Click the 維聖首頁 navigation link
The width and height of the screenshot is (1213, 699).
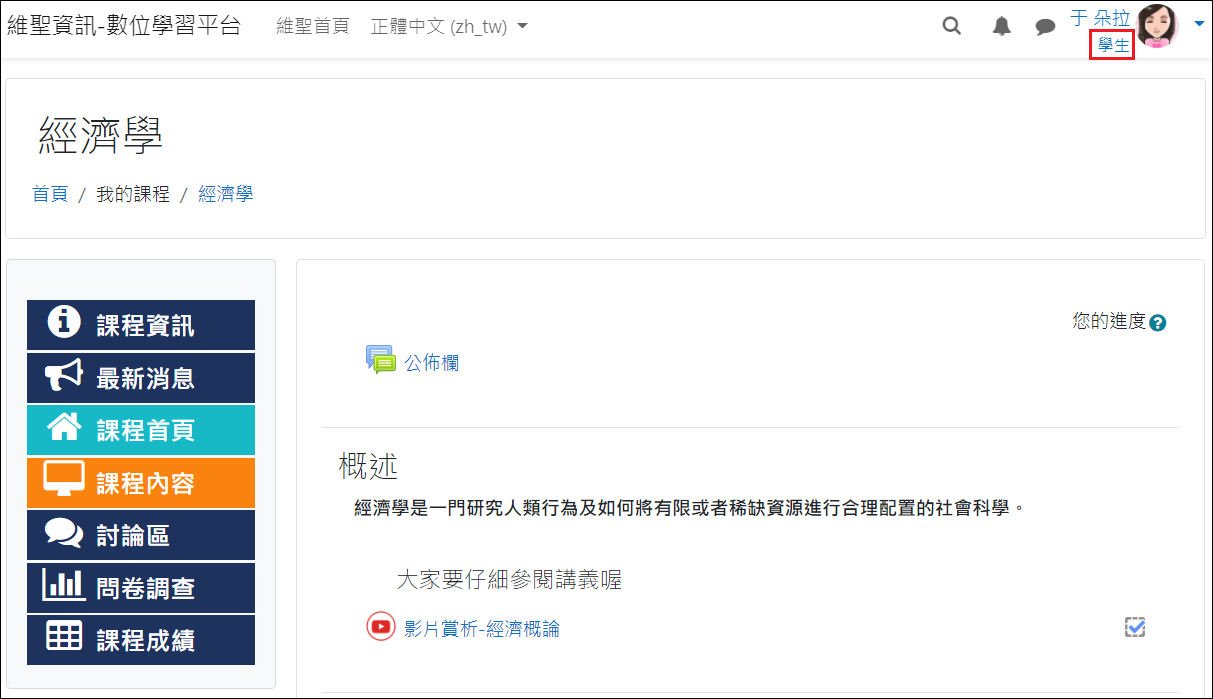point(313,27)
